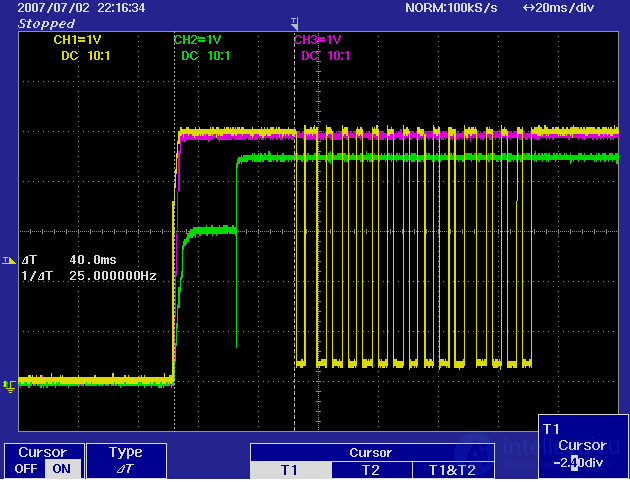Click the magenta DC 10:1 text

tap(326, 56)
